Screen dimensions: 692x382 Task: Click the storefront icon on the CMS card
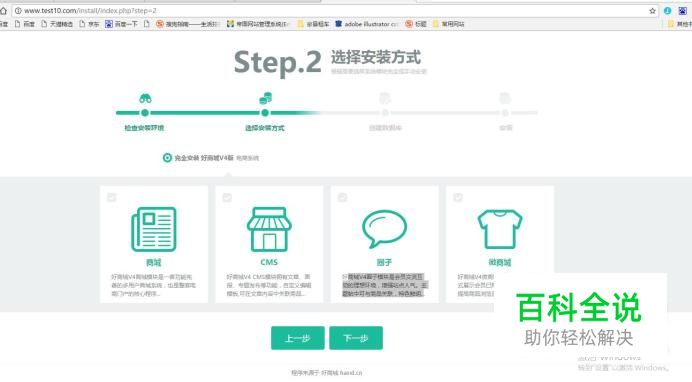point(269,229)
